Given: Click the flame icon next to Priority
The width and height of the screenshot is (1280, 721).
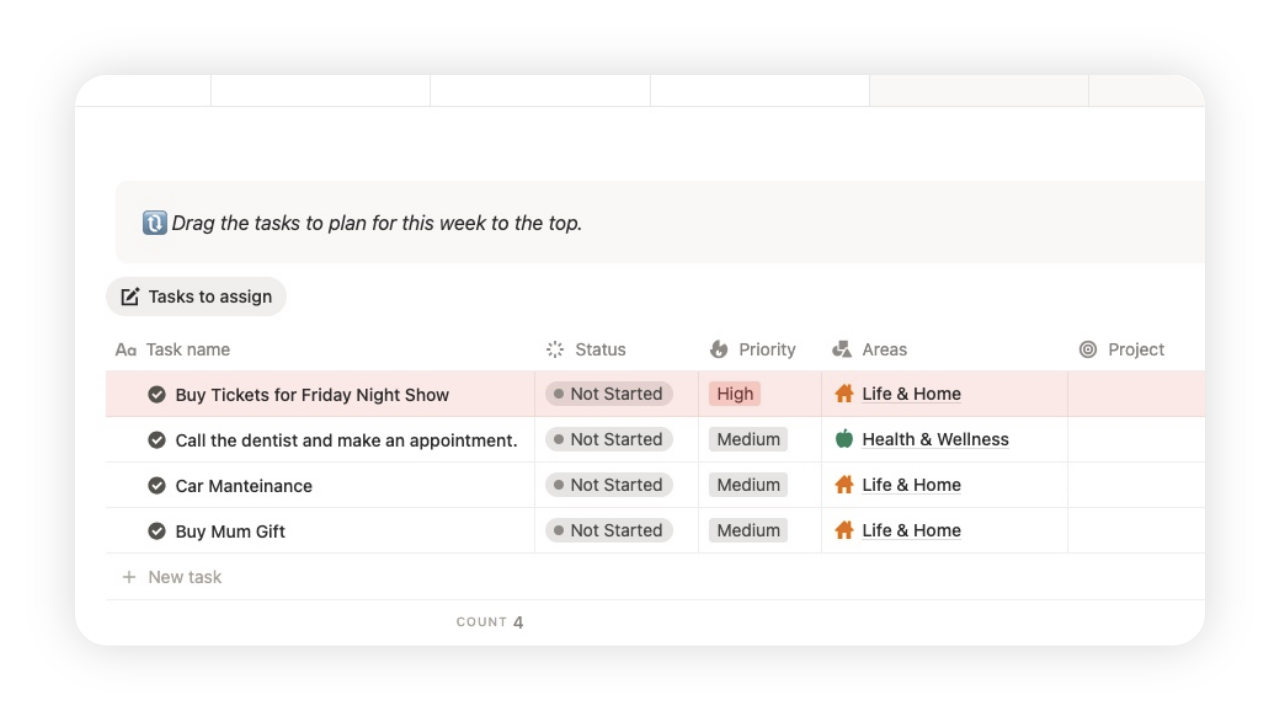Looking at the screenshot, I should click(720, 349).
